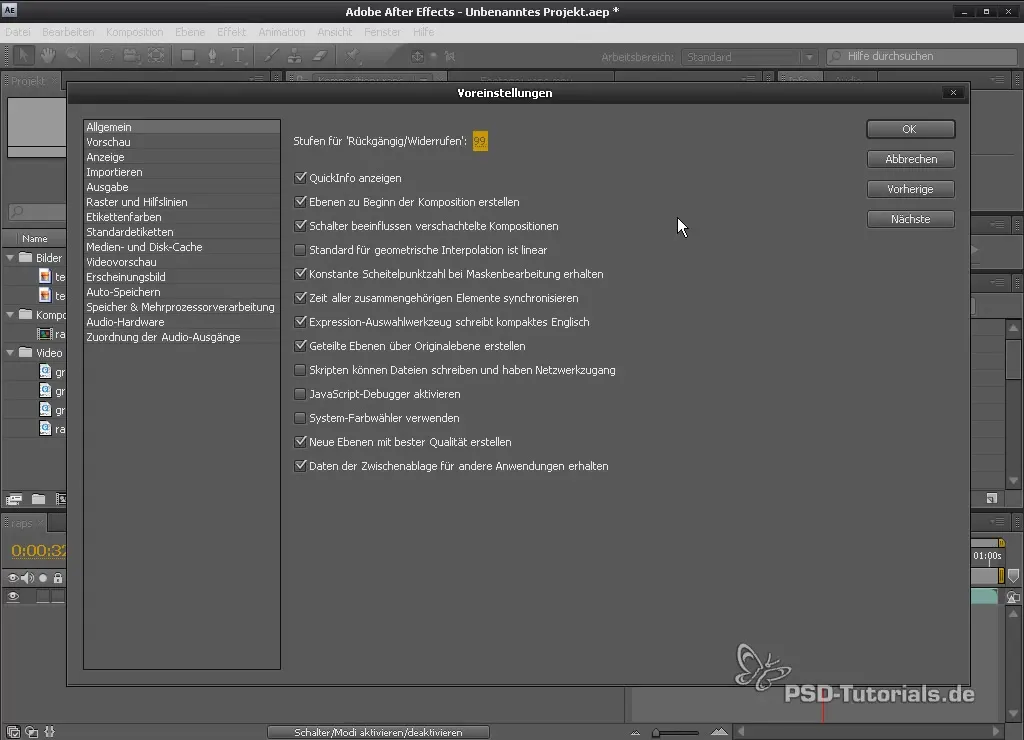
Task: Check 'JavaScript-Debugger aktivieren'
Action: point(300,394)
